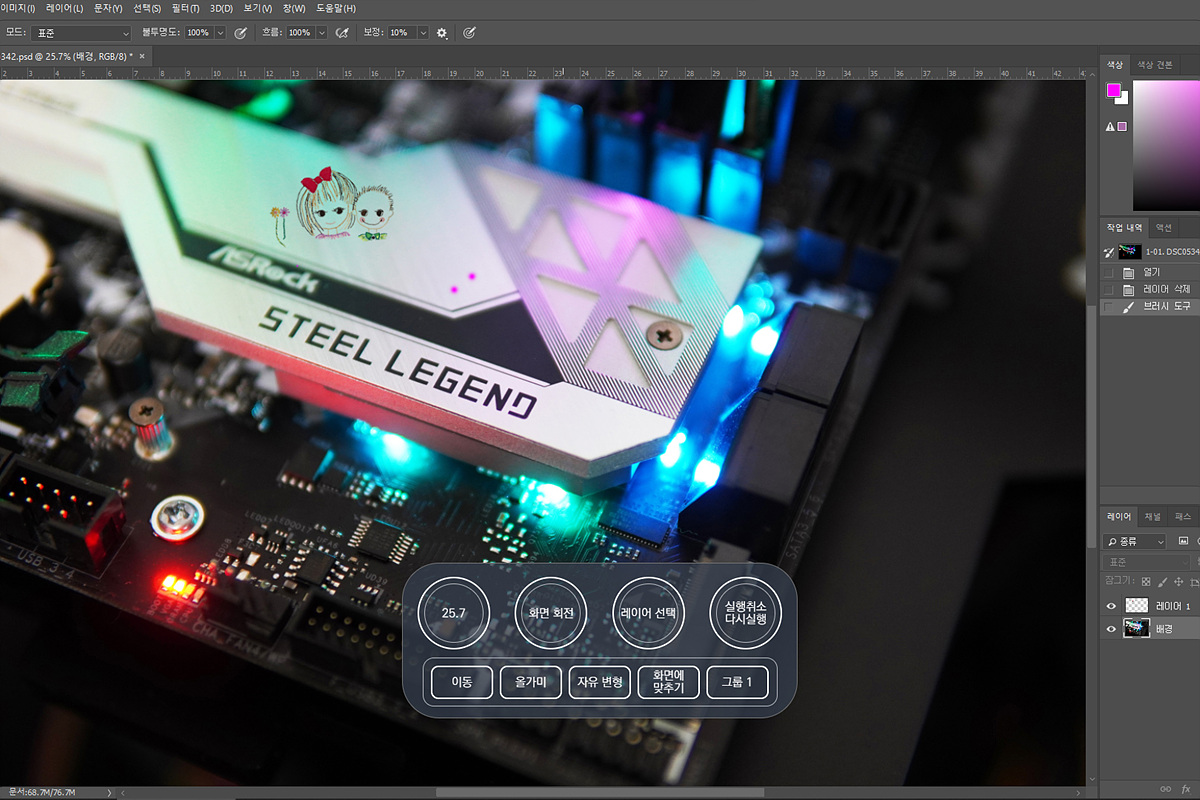Click the 자유 변형 overlay button
Viewport: 1200px width, 800px height.
599,682
